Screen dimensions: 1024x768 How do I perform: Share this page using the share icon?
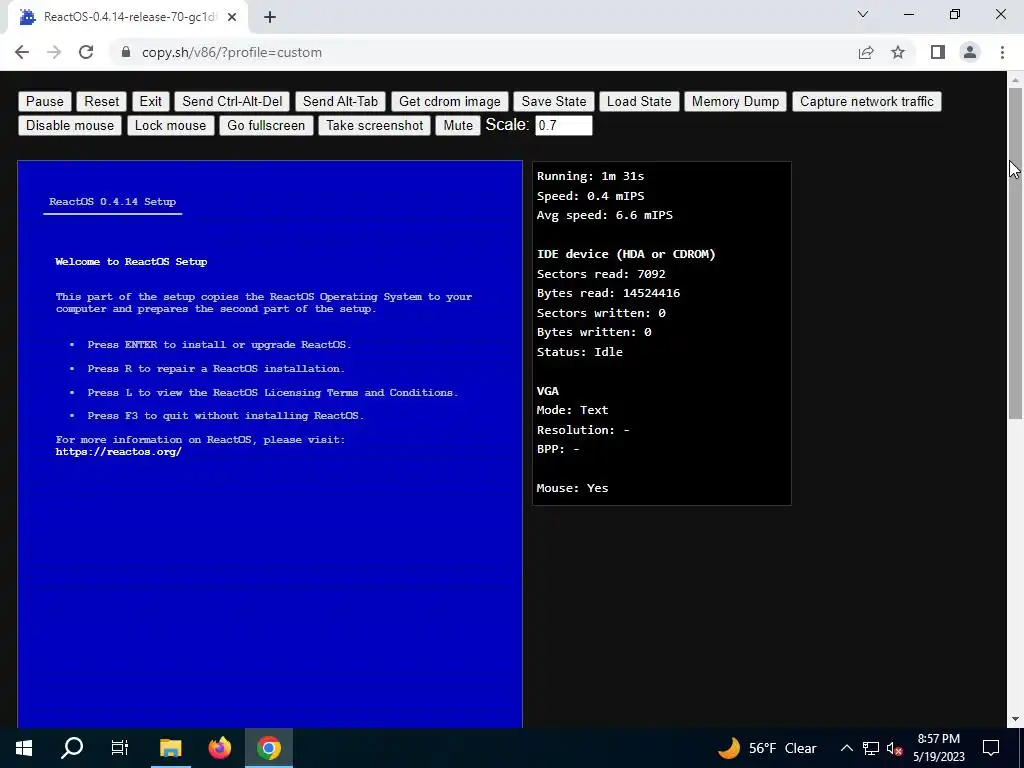866,52
